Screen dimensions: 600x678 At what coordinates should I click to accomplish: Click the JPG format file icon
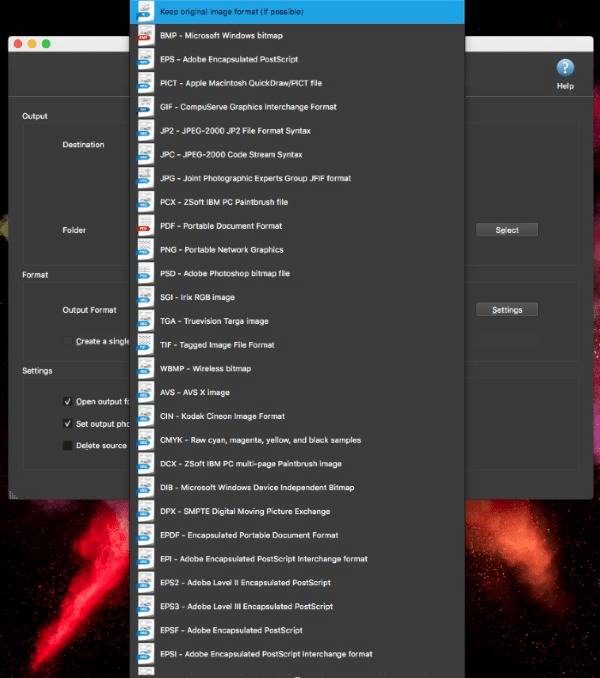point(145,178)
